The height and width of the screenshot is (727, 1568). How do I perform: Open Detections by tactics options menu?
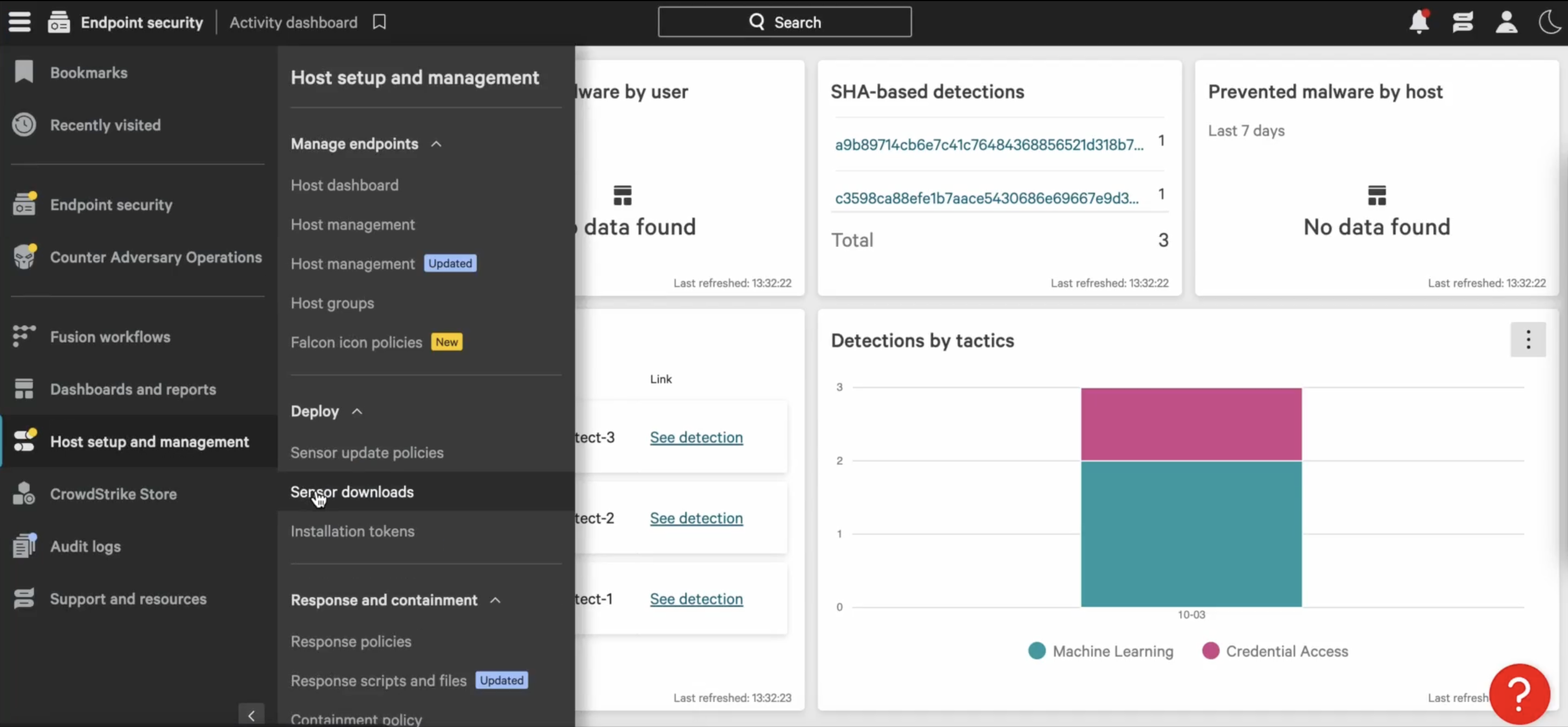click(x=1528, y=339)
